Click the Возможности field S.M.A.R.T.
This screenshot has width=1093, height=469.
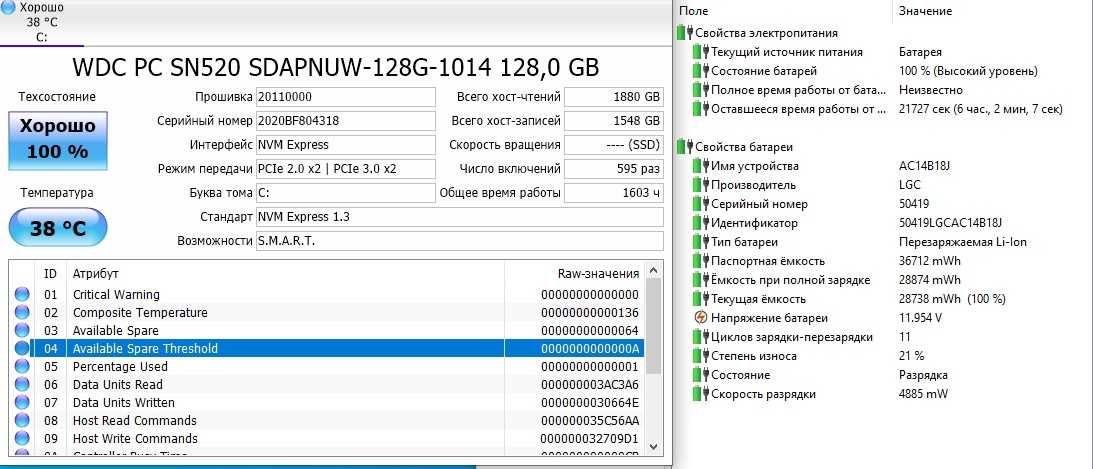click(460, 241)
